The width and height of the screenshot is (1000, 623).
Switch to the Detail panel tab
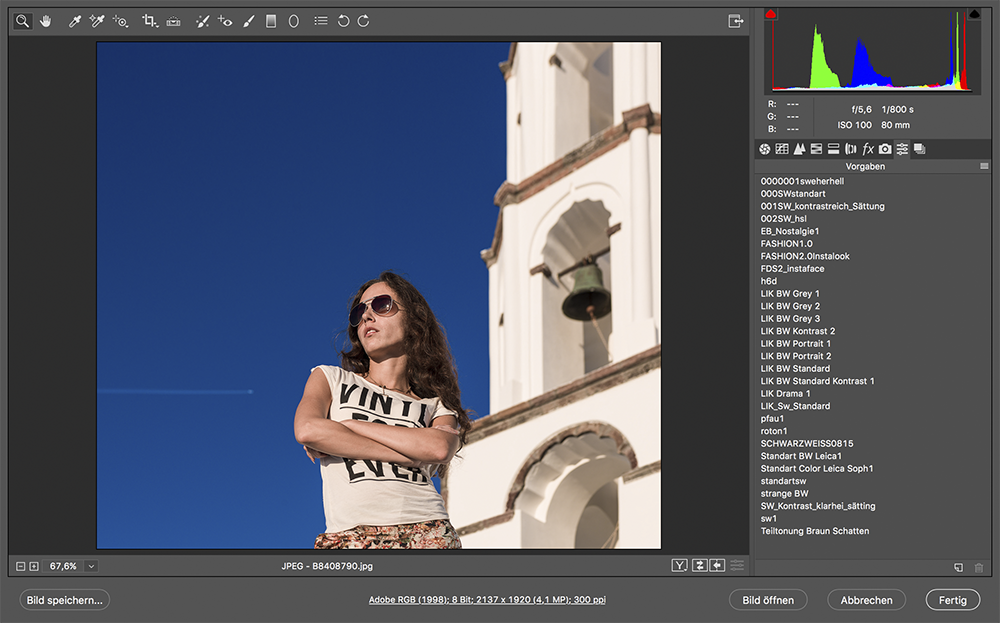point(799,149)
